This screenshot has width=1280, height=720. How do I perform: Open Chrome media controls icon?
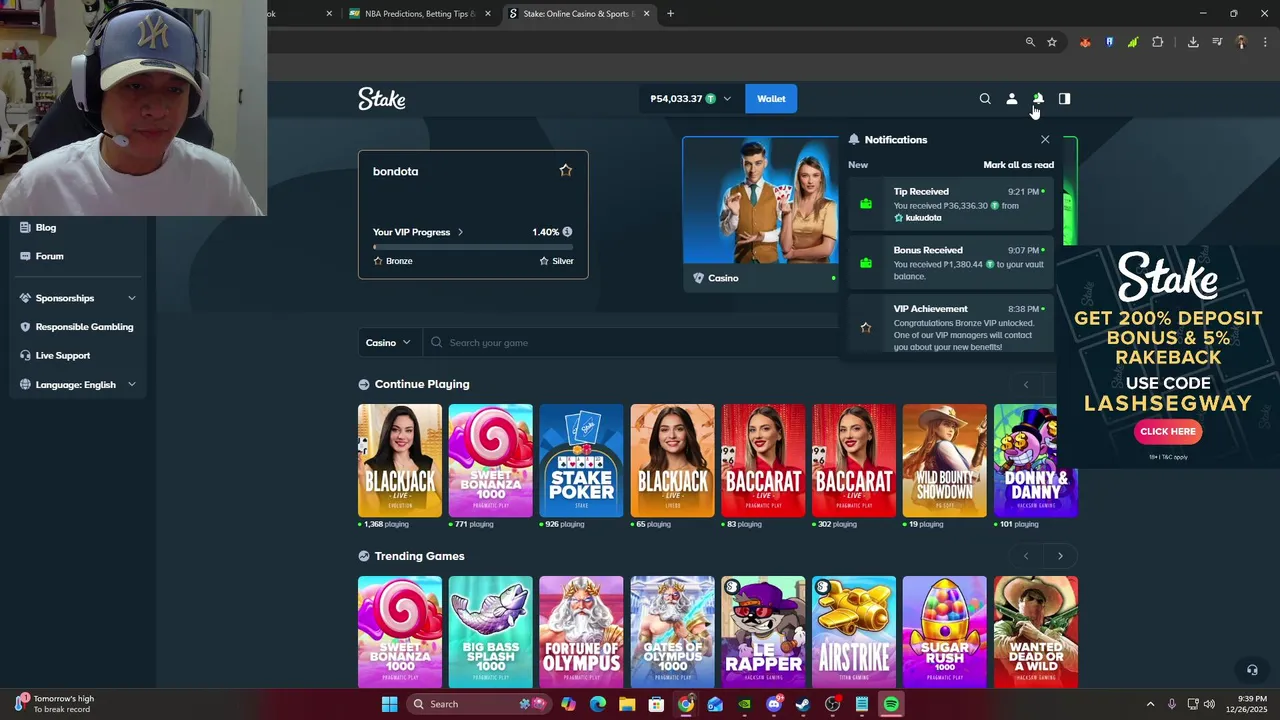coord(1217,42)
